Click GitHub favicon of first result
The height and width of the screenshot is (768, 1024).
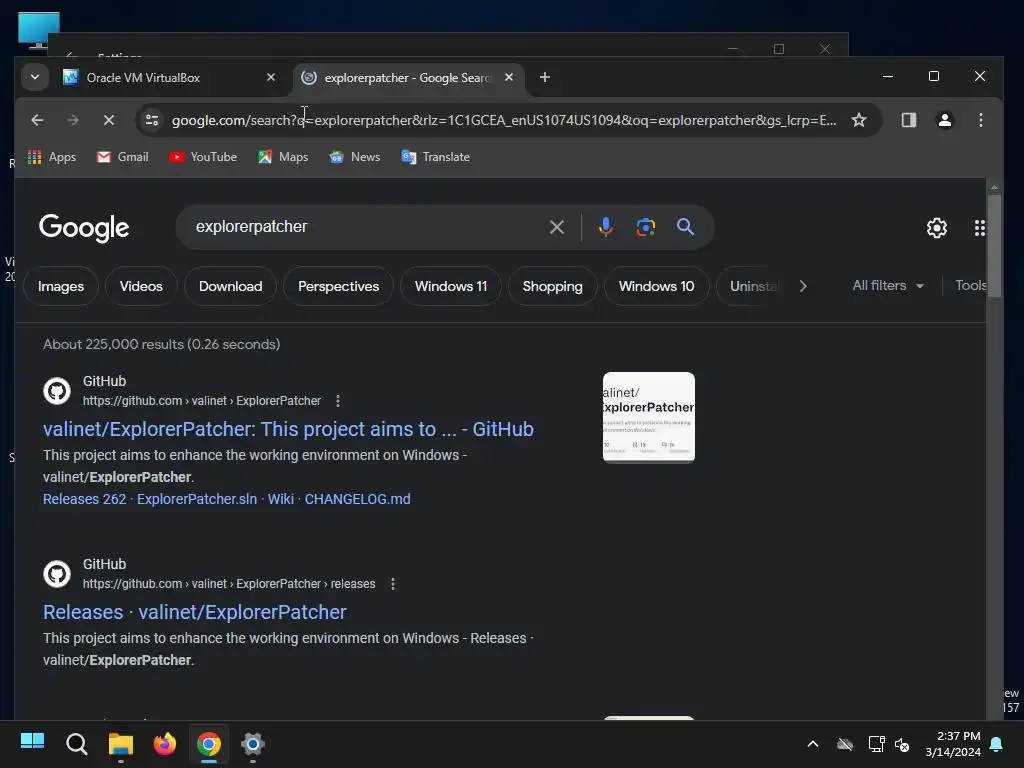tap(57, 391)
